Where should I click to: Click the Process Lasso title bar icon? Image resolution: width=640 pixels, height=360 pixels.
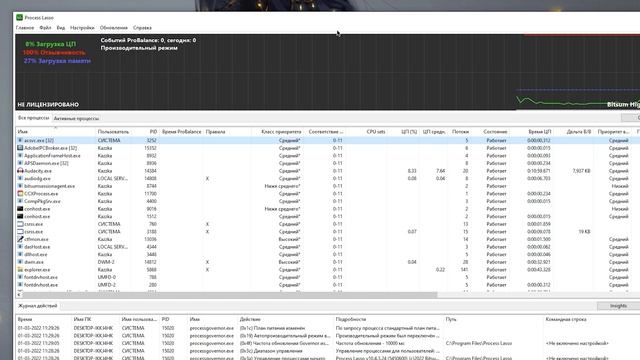[x=19, y=18]
